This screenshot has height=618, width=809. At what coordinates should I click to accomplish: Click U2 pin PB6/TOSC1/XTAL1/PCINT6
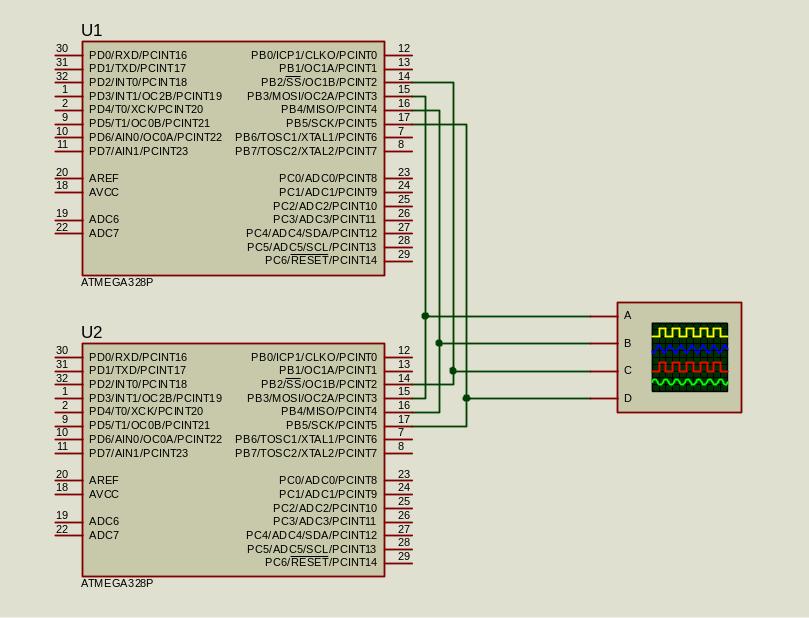click(306, 440)
